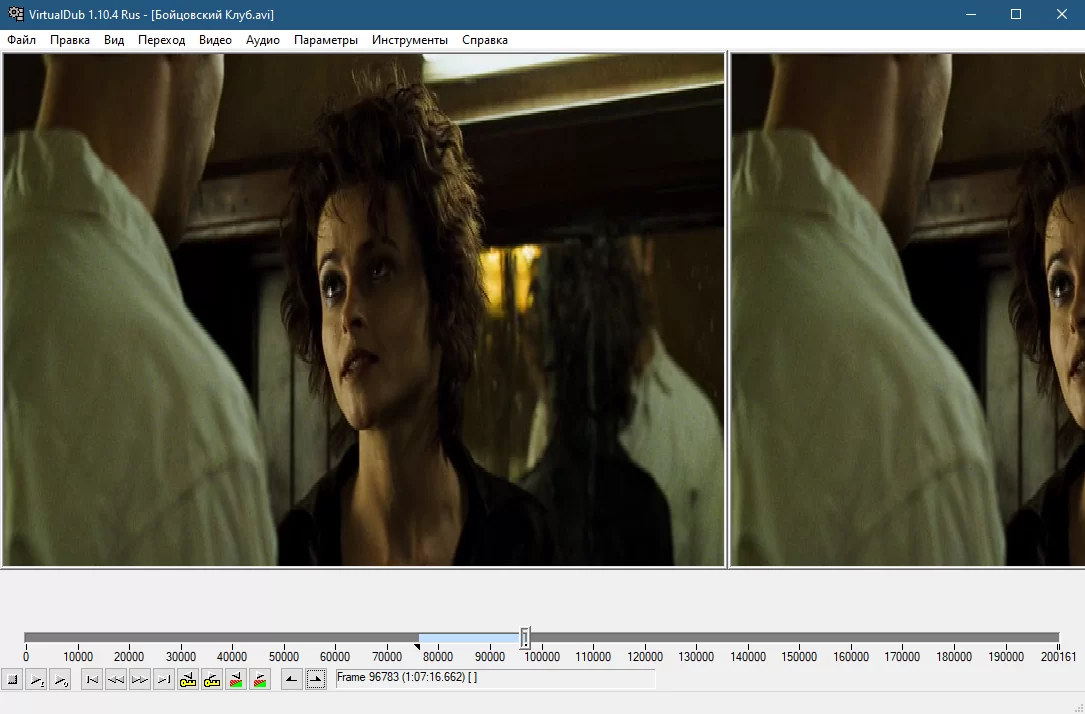Click the input video preview pane

[x=364, y=309]
